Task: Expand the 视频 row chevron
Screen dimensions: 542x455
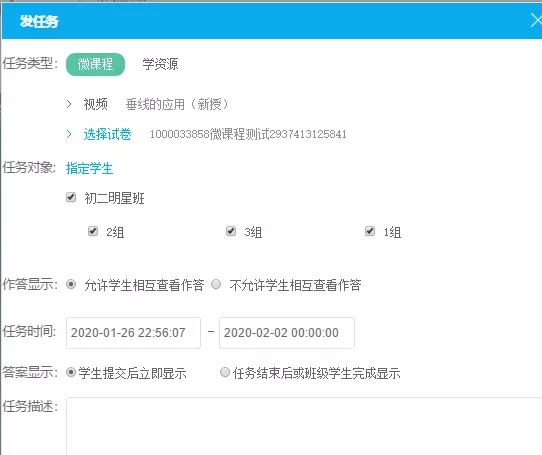Action: click(69, 104)
